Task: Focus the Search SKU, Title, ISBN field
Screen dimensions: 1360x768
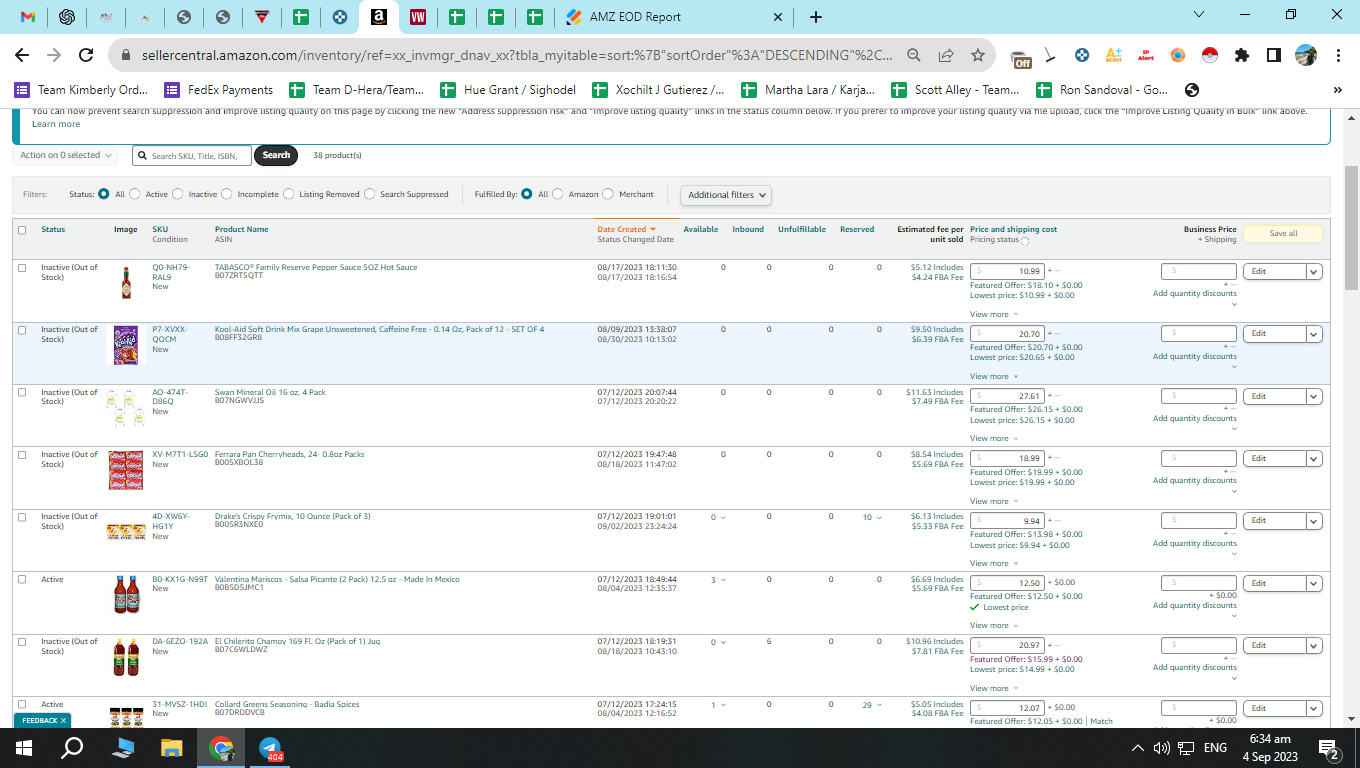Action: coord(192,155)
